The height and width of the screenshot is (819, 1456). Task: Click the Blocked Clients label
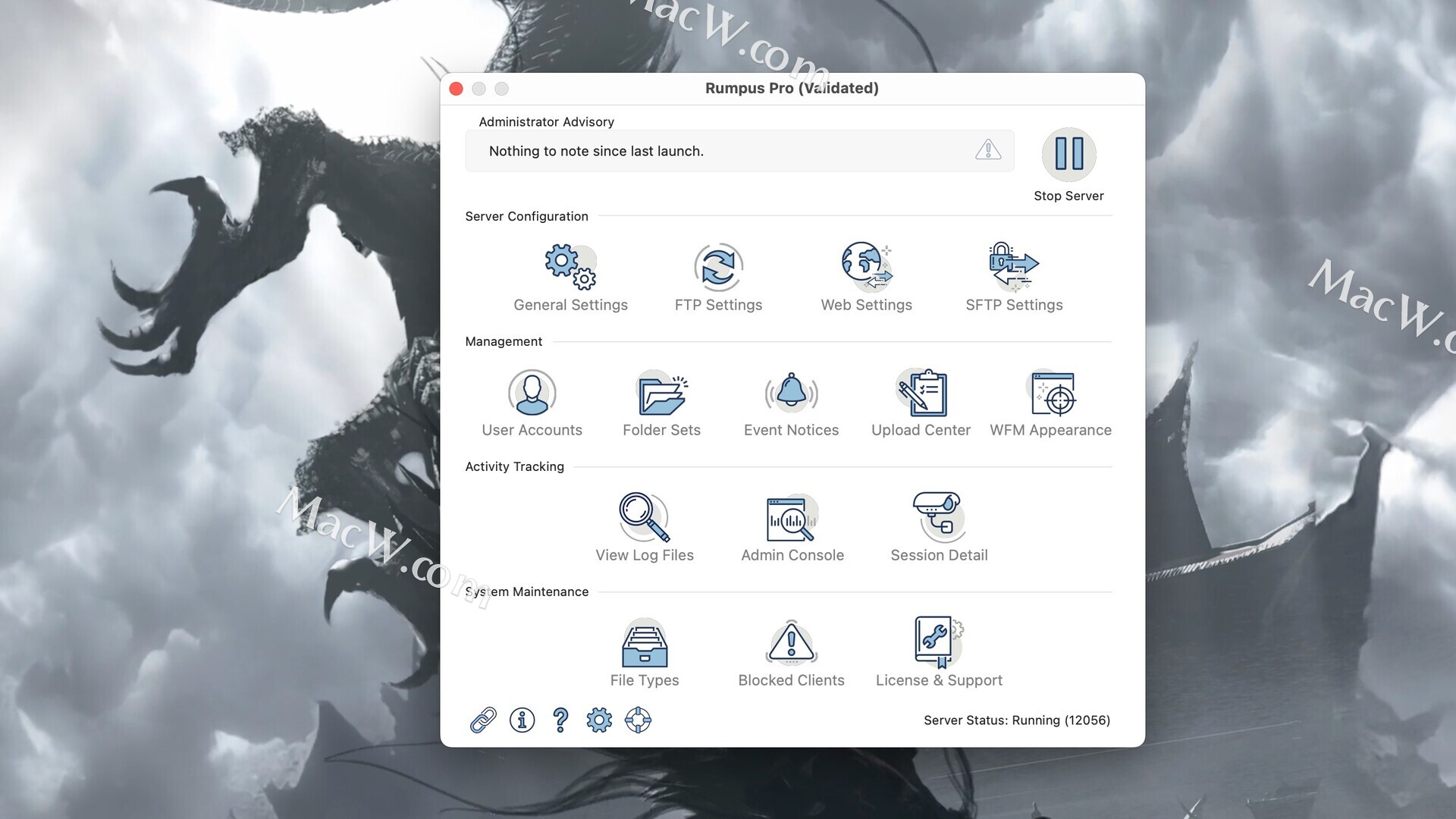click(791, 680)
